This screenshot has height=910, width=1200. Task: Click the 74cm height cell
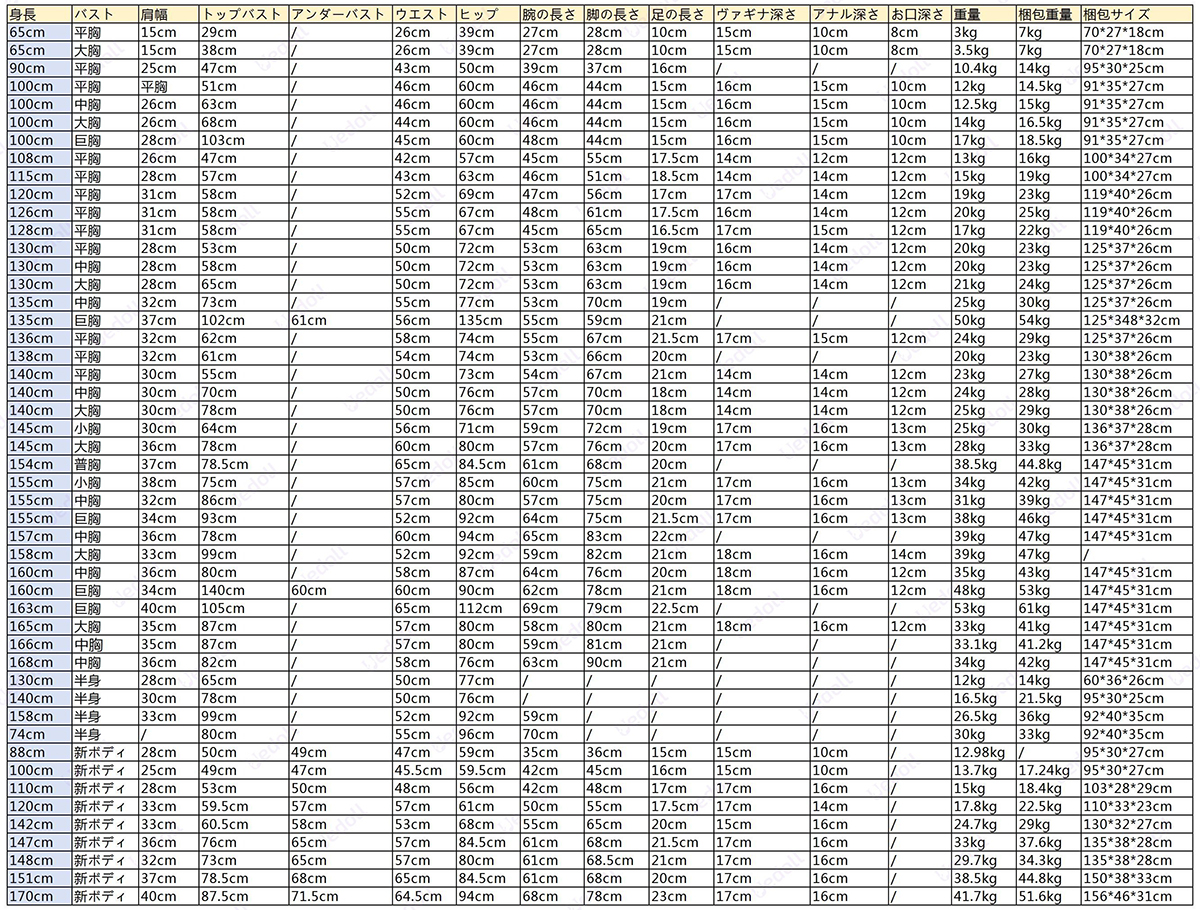pos(39,734)
